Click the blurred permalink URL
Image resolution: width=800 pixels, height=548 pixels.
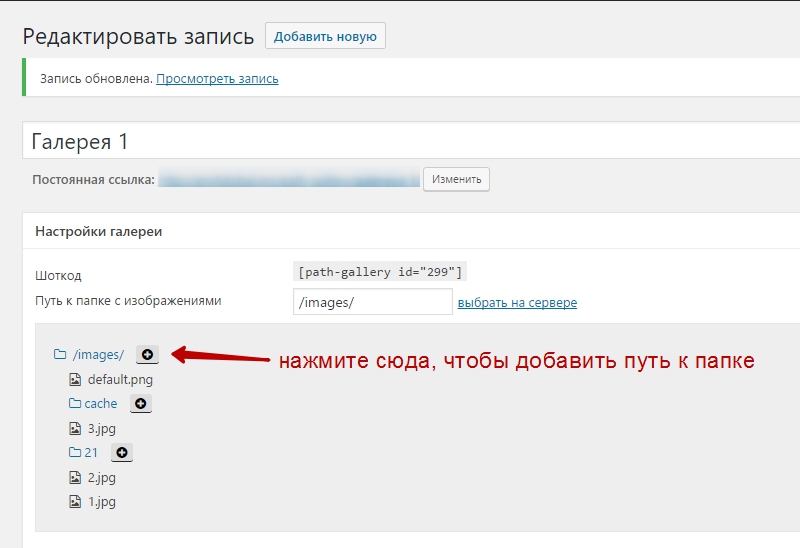point(289,180)
